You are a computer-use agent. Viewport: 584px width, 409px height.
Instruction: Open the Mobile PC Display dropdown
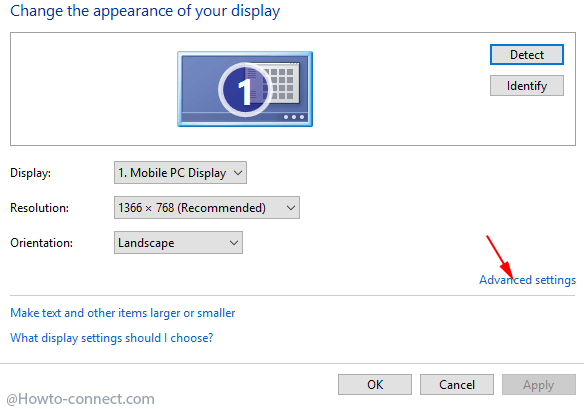click(x=180, y=172)
